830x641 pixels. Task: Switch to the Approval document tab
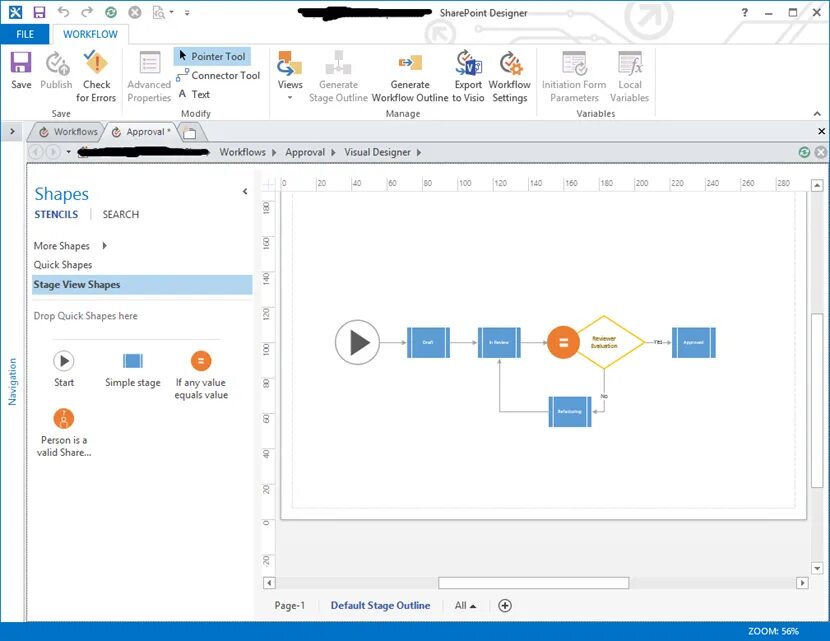(x=141, y=132)
